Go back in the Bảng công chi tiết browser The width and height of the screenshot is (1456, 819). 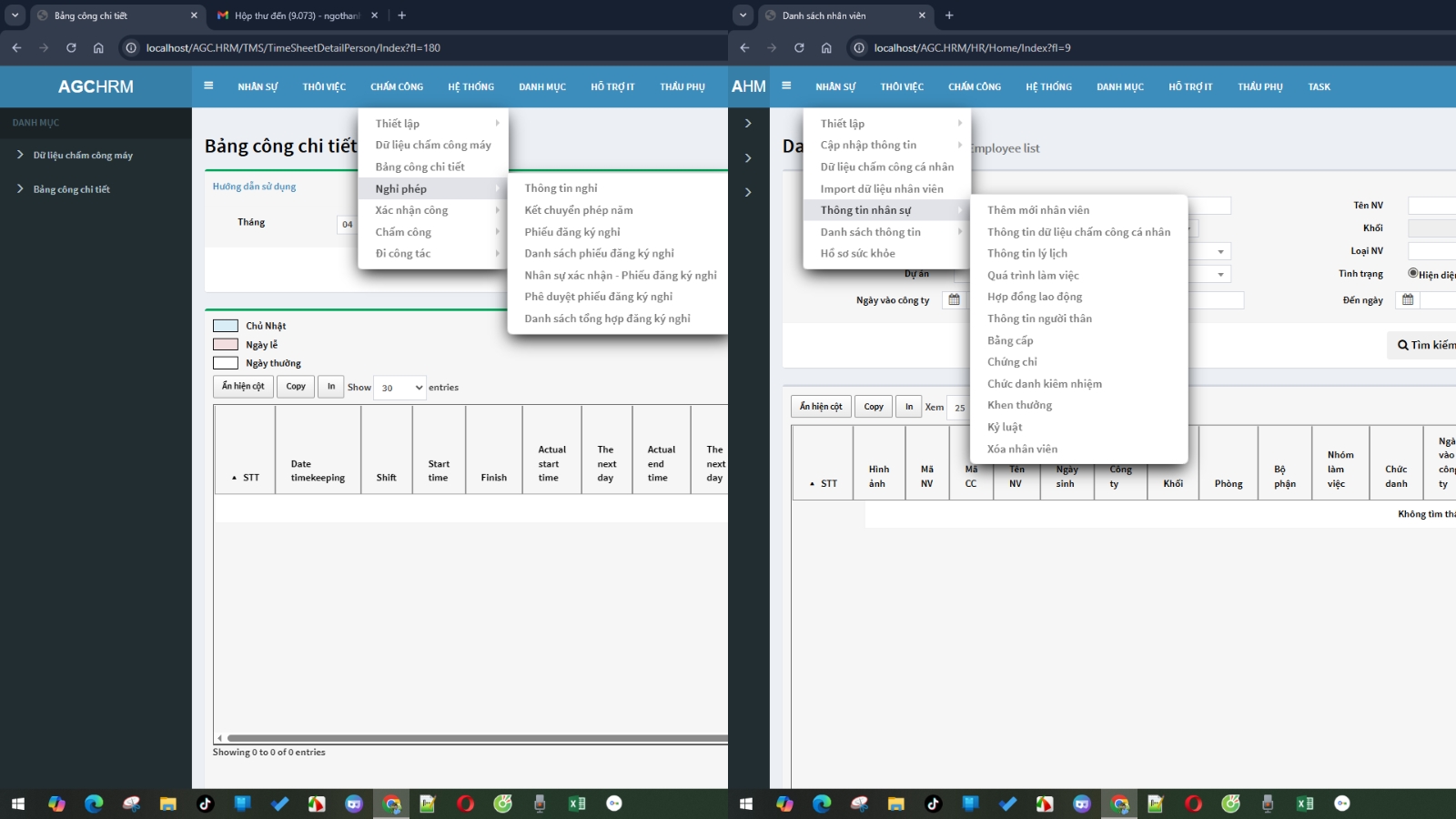(16, 47)
